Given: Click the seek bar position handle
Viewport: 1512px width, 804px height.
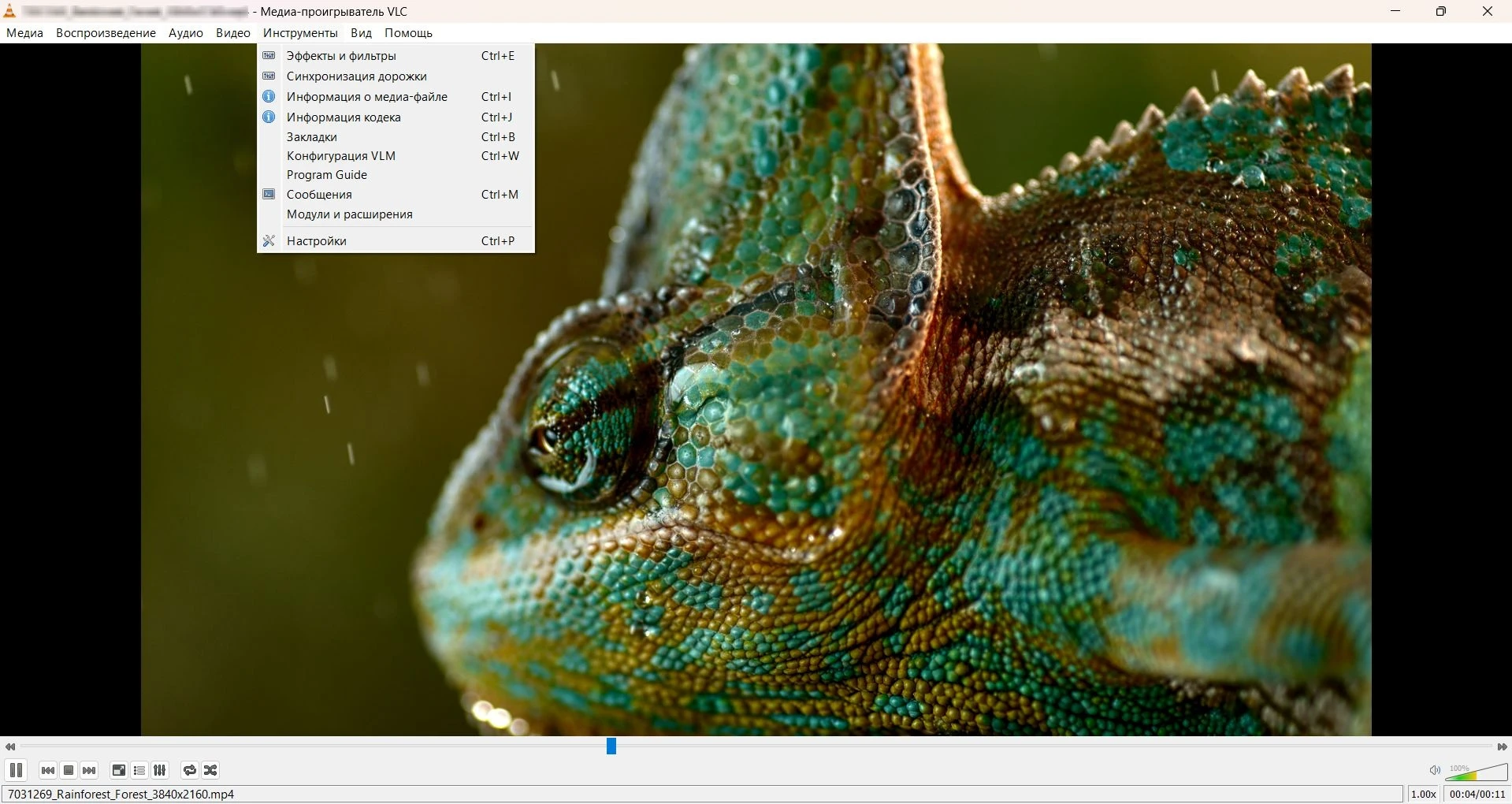Looking at the screenshot, I should (611, 746).
